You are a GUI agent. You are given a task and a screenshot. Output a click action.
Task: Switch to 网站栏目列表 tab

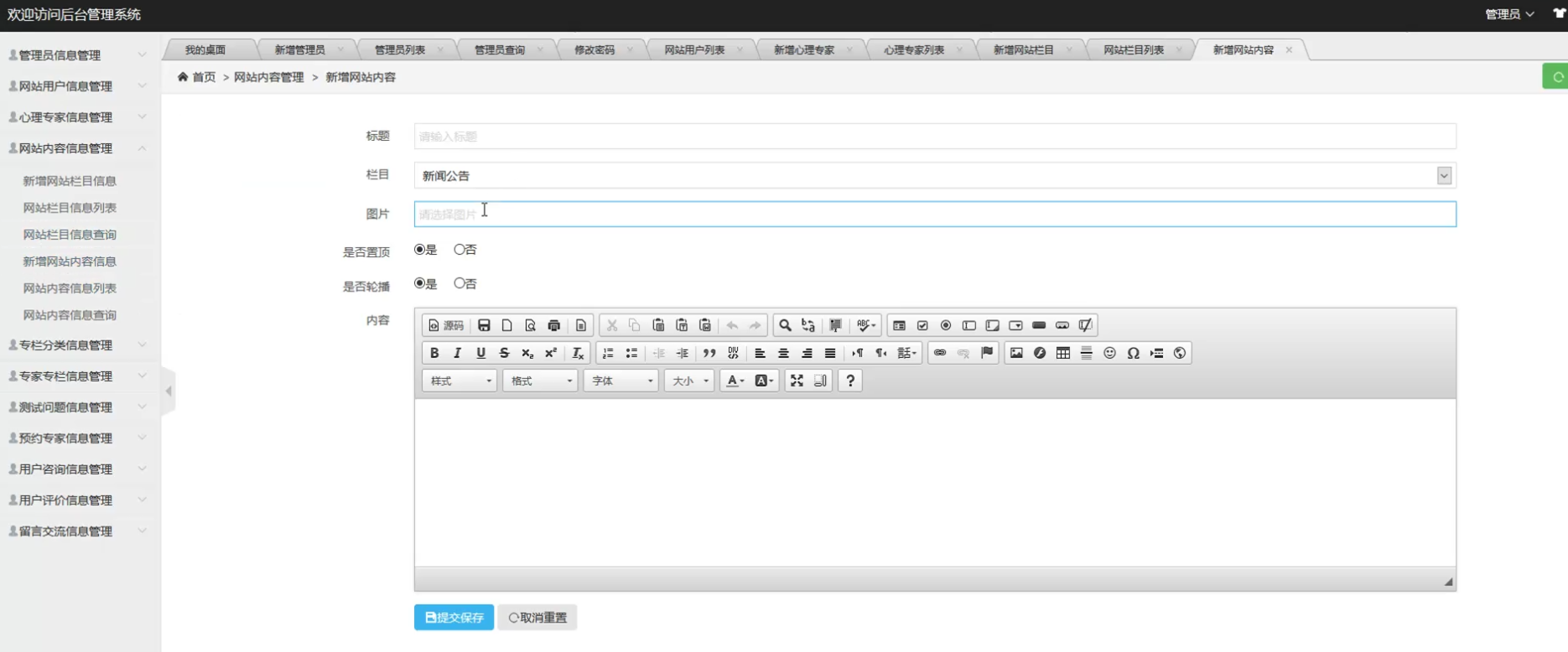[1134, 49]
